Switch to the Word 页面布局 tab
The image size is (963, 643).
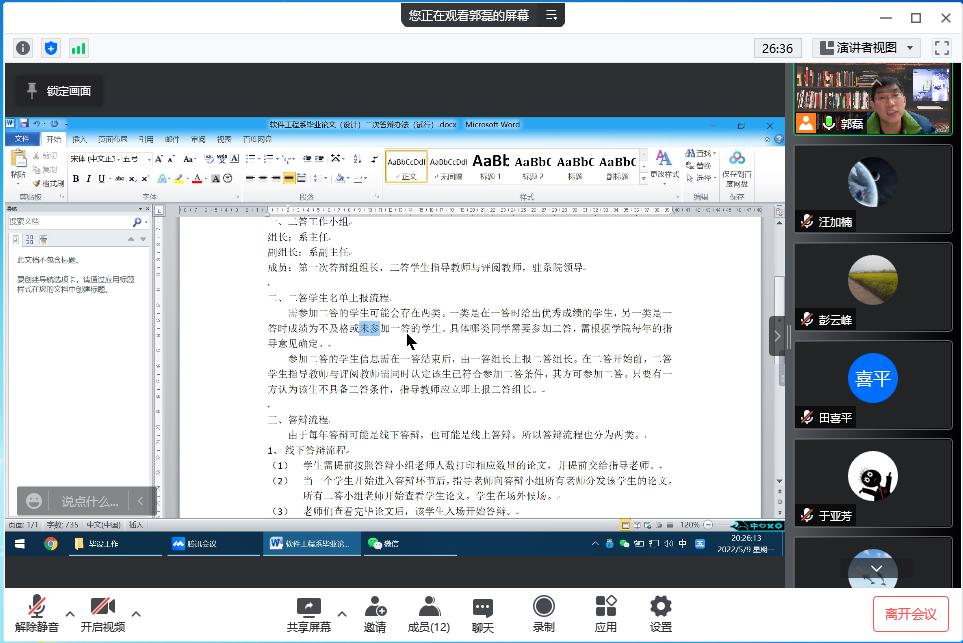[112, 139]
